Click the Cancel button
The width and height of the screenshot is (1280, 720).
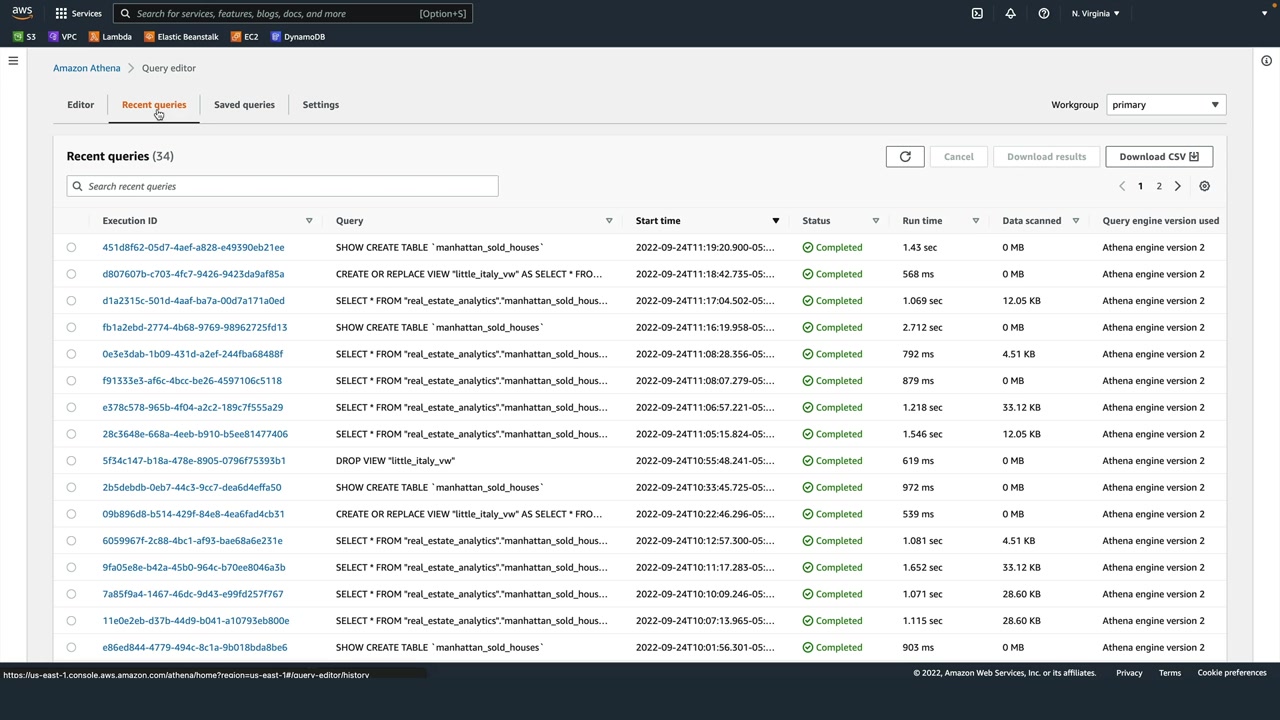coord(958,157)
